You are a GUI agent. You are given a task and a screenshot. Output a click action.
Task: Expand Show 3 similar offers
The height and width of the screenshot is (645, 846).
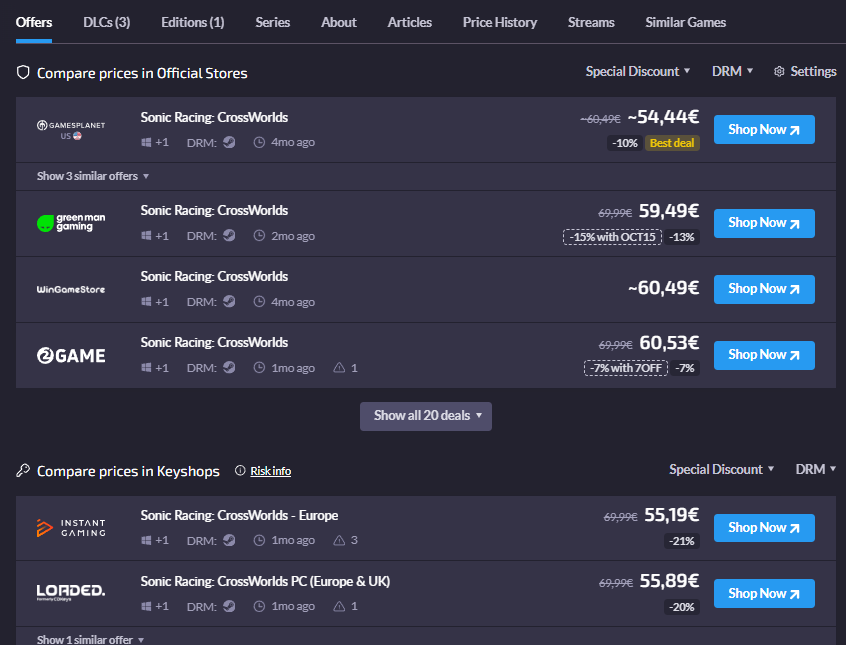(93, 176)
